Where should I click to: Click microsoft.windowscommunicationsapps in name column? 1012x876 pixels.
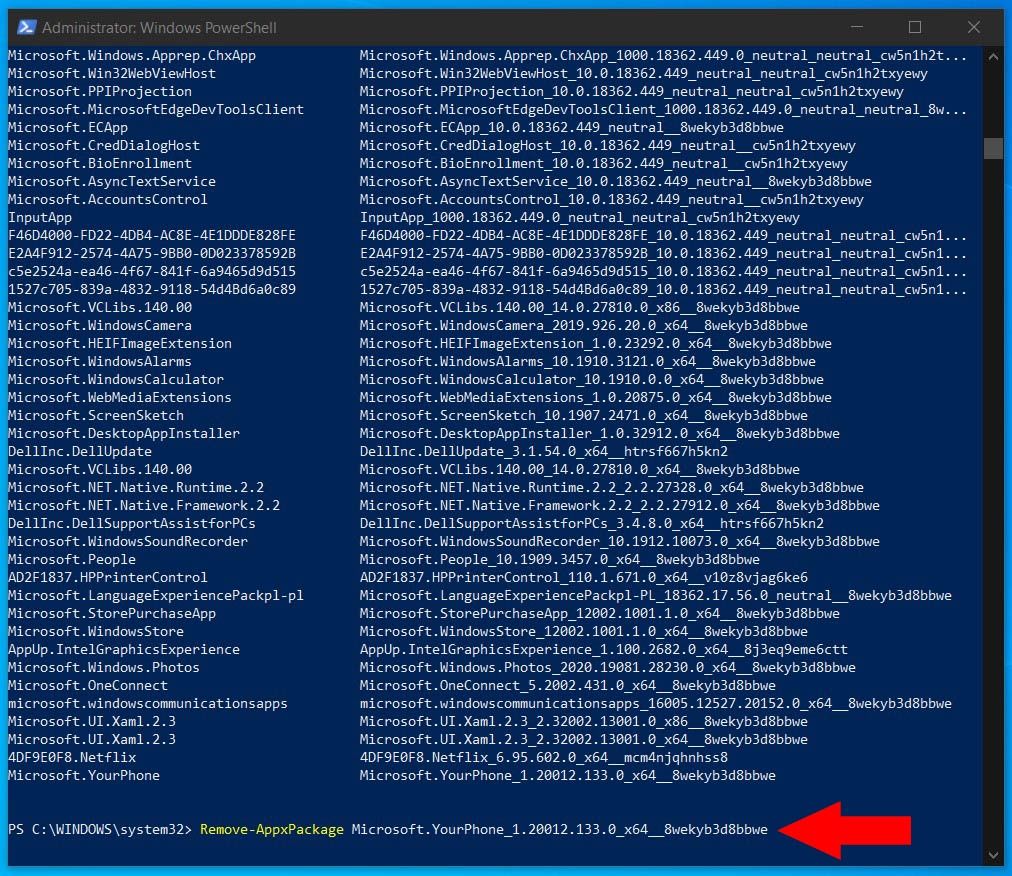tap(148, 703)
